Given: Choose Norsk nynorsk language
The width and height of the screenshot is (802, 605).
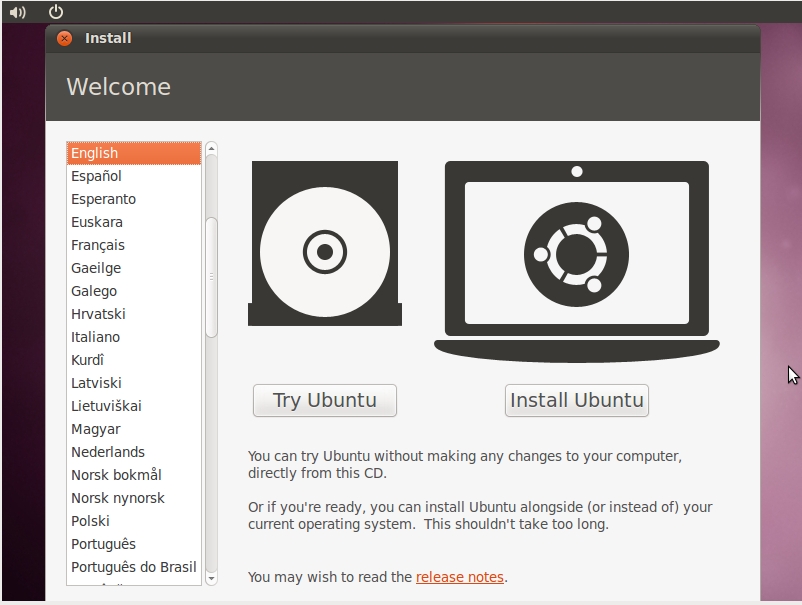Looking at the screenshot, I should [x=134, y=498].
